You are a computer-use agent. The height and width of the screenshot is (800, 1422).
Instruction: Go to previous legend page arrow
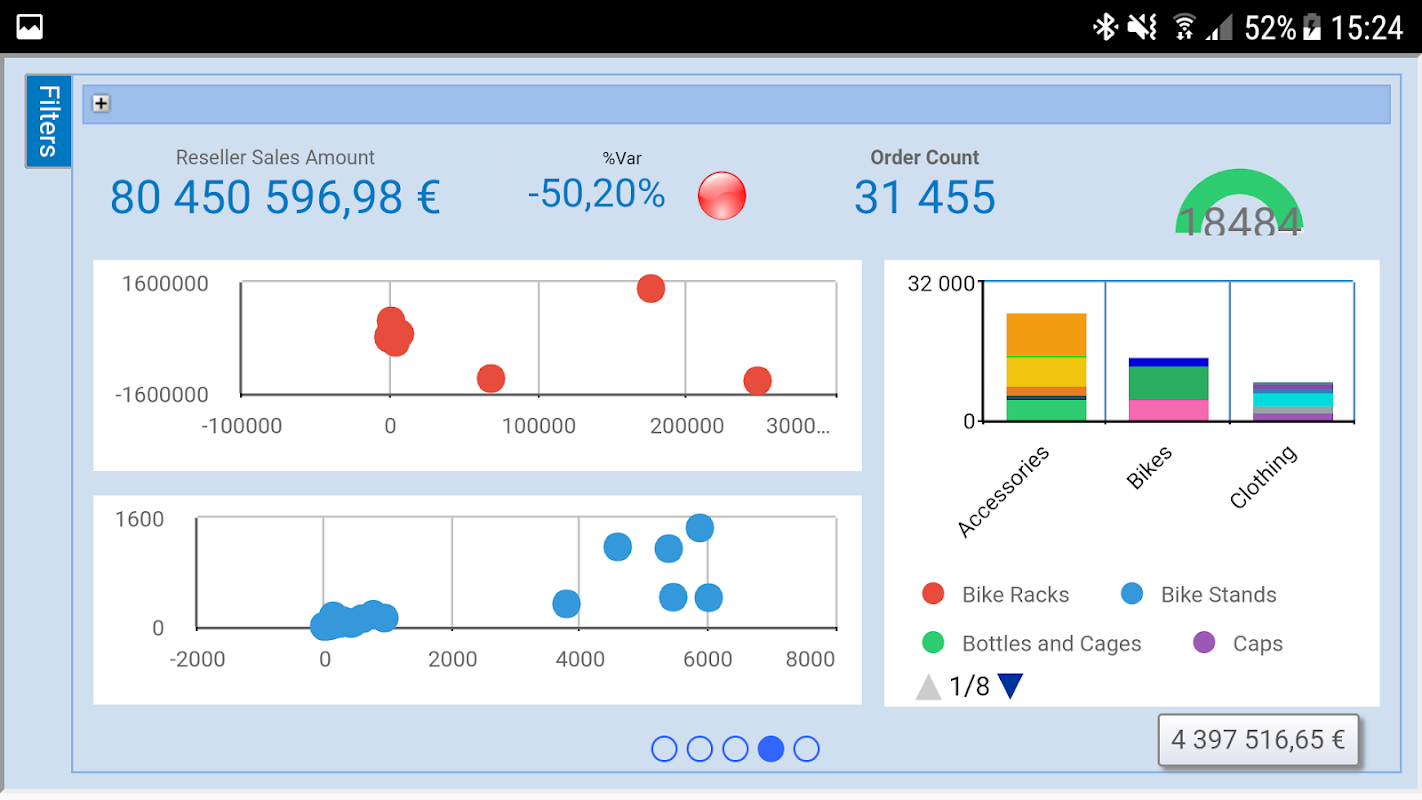pos(929,687)
